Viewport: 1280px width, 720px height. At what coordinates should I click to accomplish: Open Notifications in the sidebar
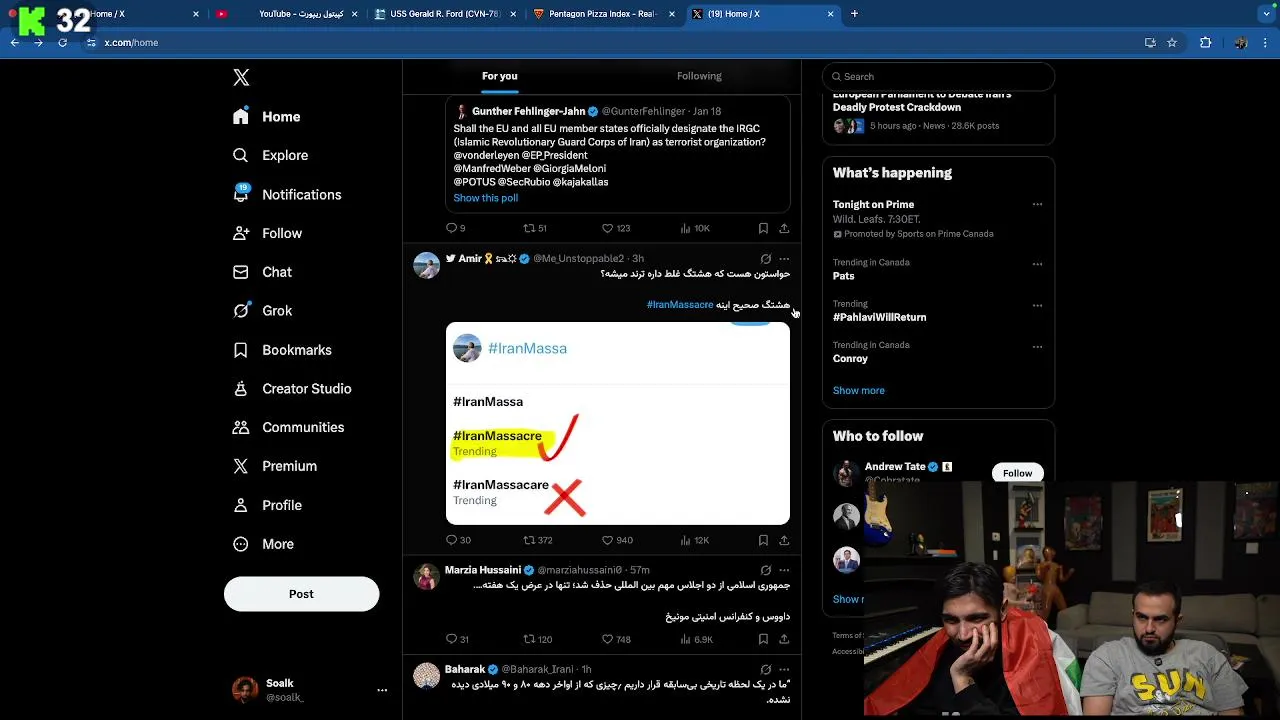[x=286, y=195]
